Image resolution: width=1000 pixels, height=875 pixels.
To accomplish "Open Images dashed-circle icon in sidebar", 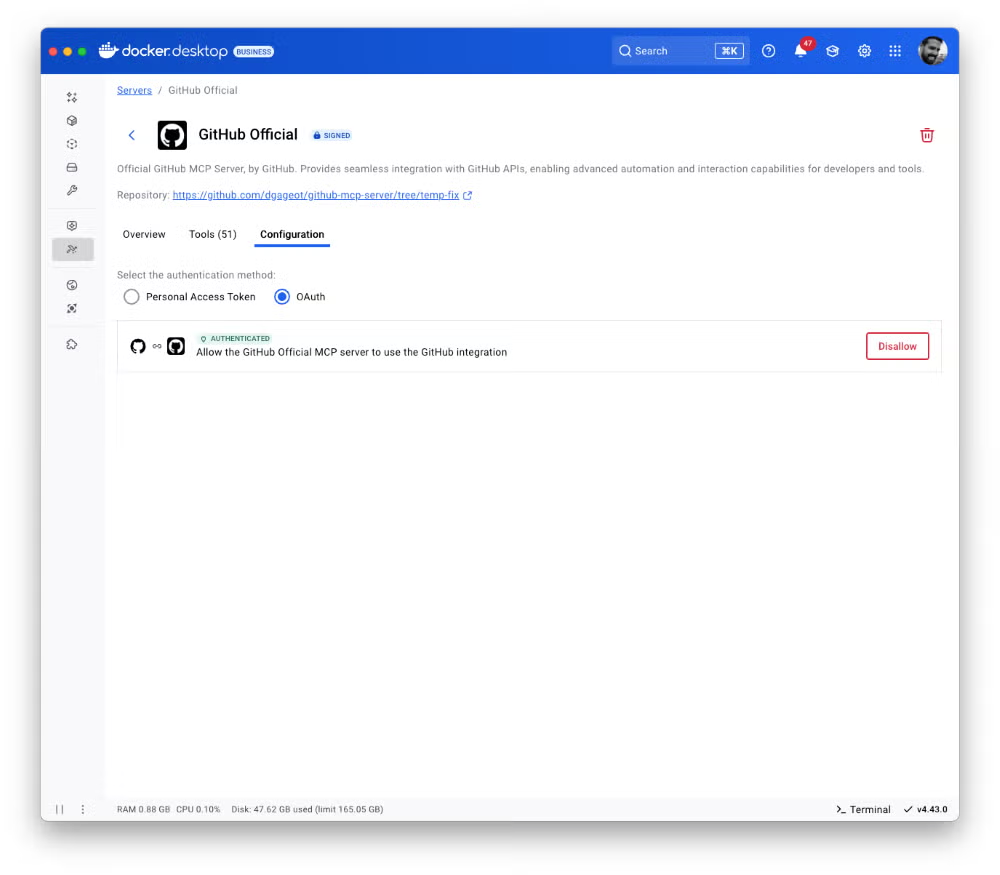I will (x=72, y=144).
